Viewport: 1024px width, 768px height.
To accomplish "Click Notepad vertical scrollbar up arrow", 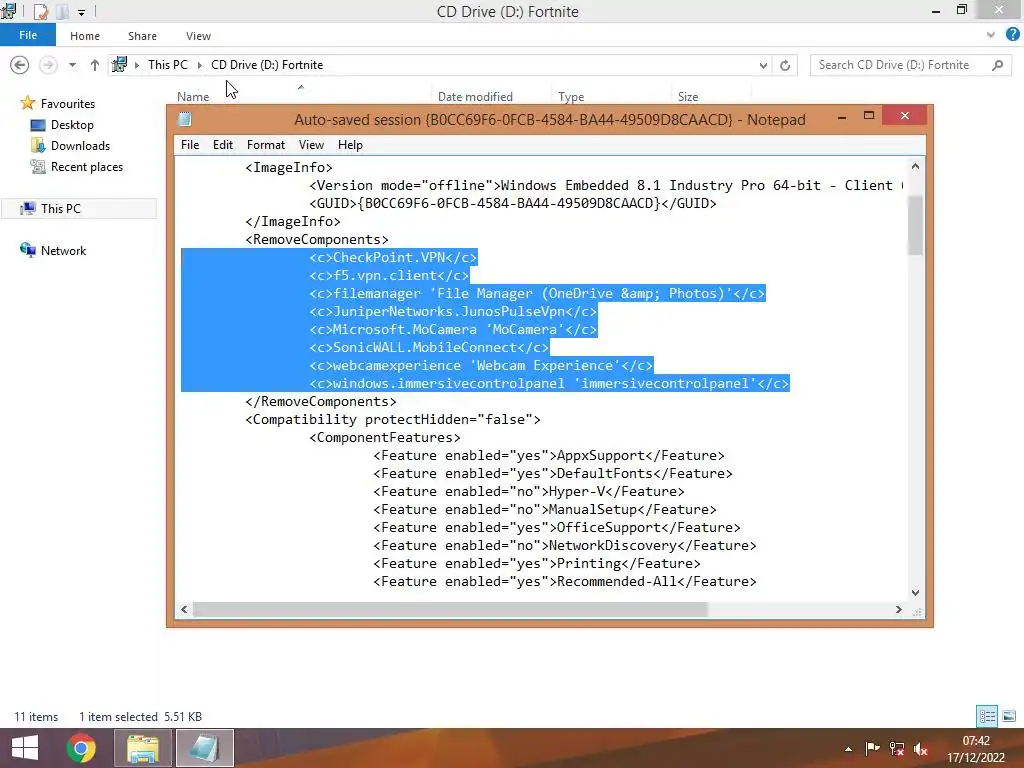I will coord(915,166).
